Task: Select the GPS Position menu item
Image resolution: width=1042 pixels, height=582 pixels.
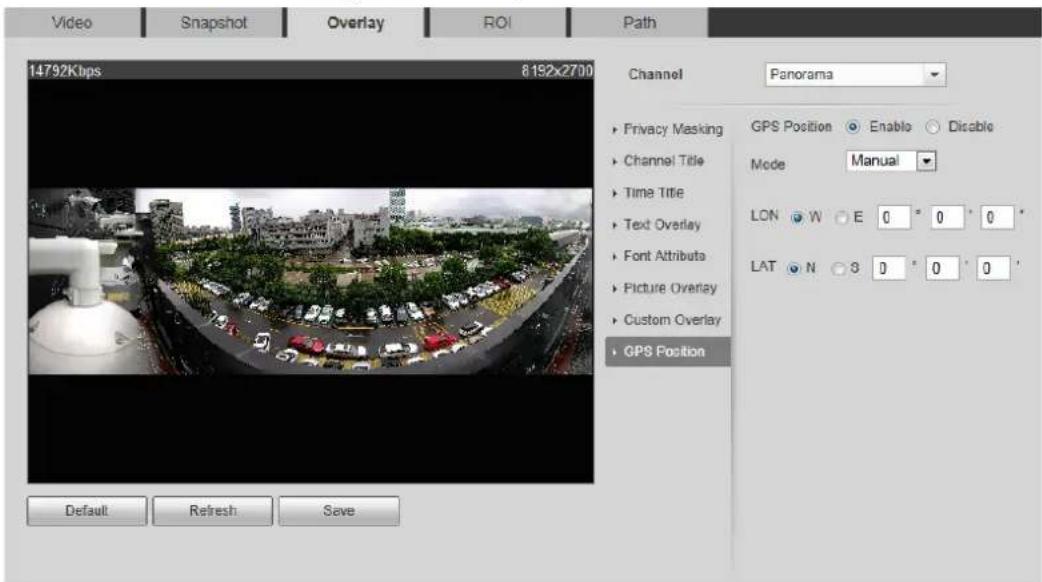Action: tap(668, 351)
